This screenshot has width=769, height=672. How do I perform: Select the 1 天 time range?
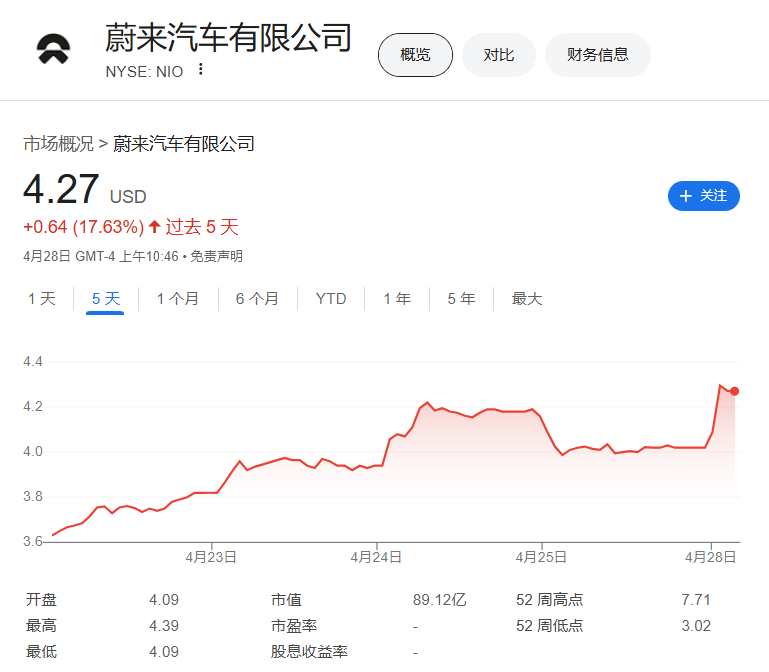[x=42, y=298]
